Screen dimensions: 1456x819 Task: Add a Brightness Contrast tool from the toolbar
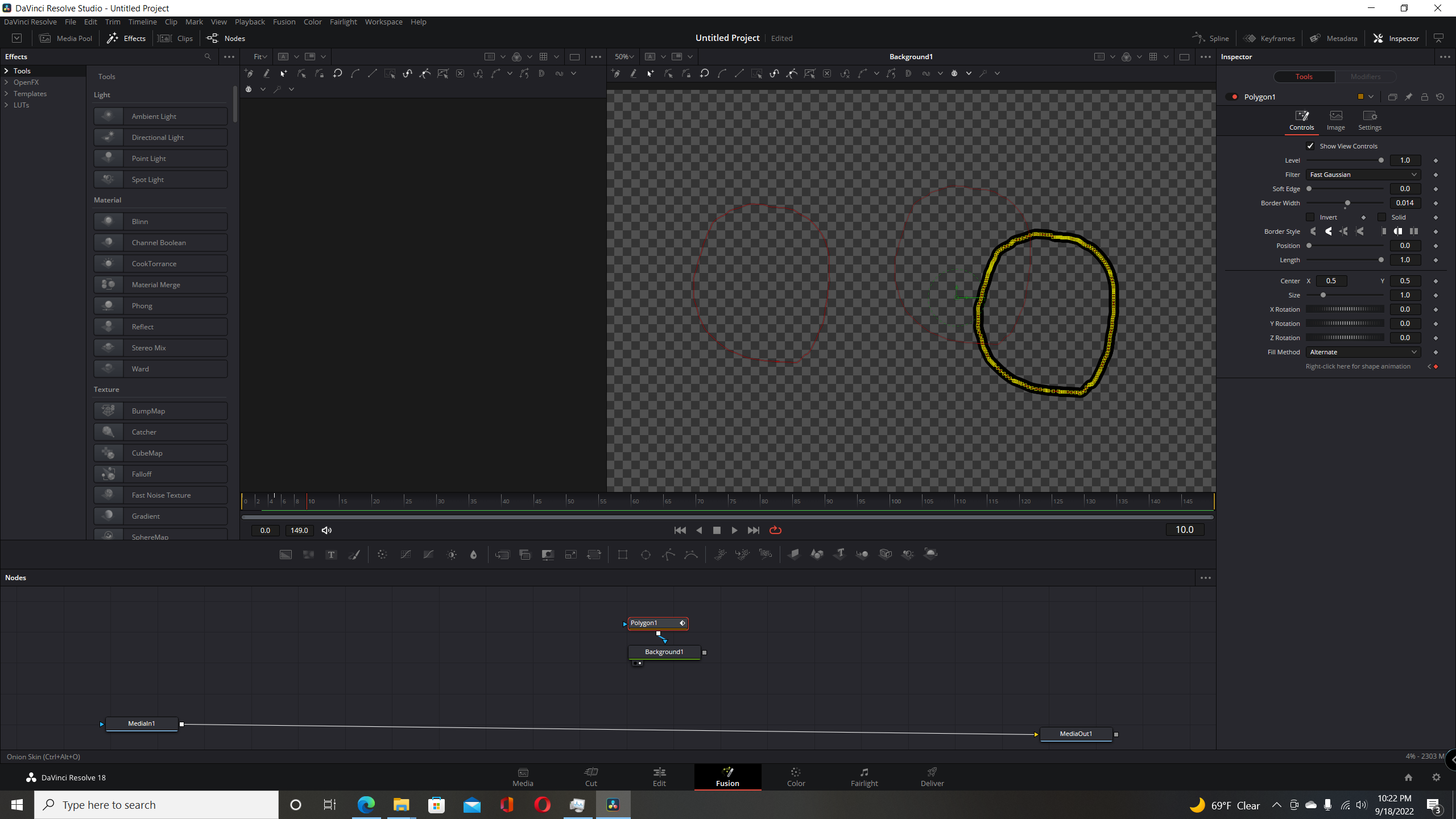pos(452,555)
